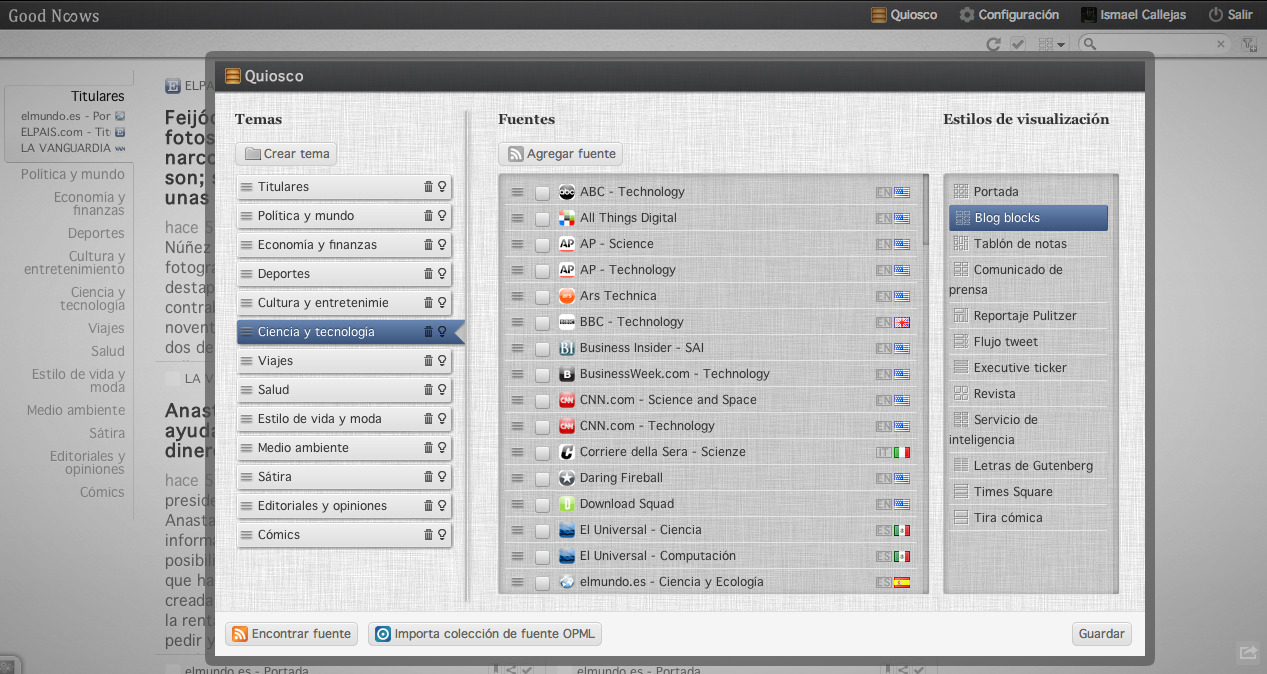Image resolution: width=1267 pixels, height=674 pixels.
Task: Check the ABC - Technology source checkbox
Action: (542, 192)
